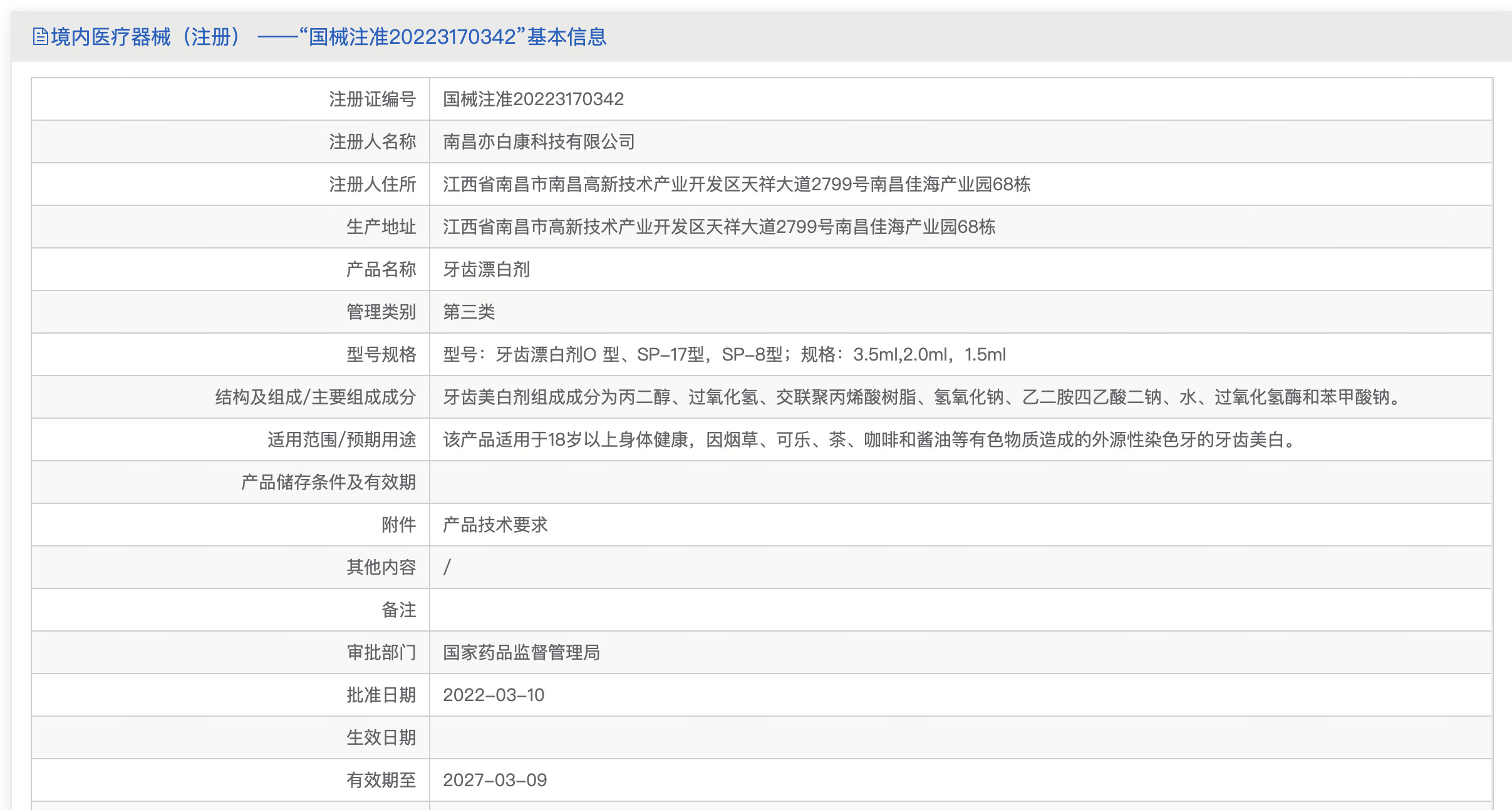Click model spec value with SP-17型

click(x=725, y=354)
